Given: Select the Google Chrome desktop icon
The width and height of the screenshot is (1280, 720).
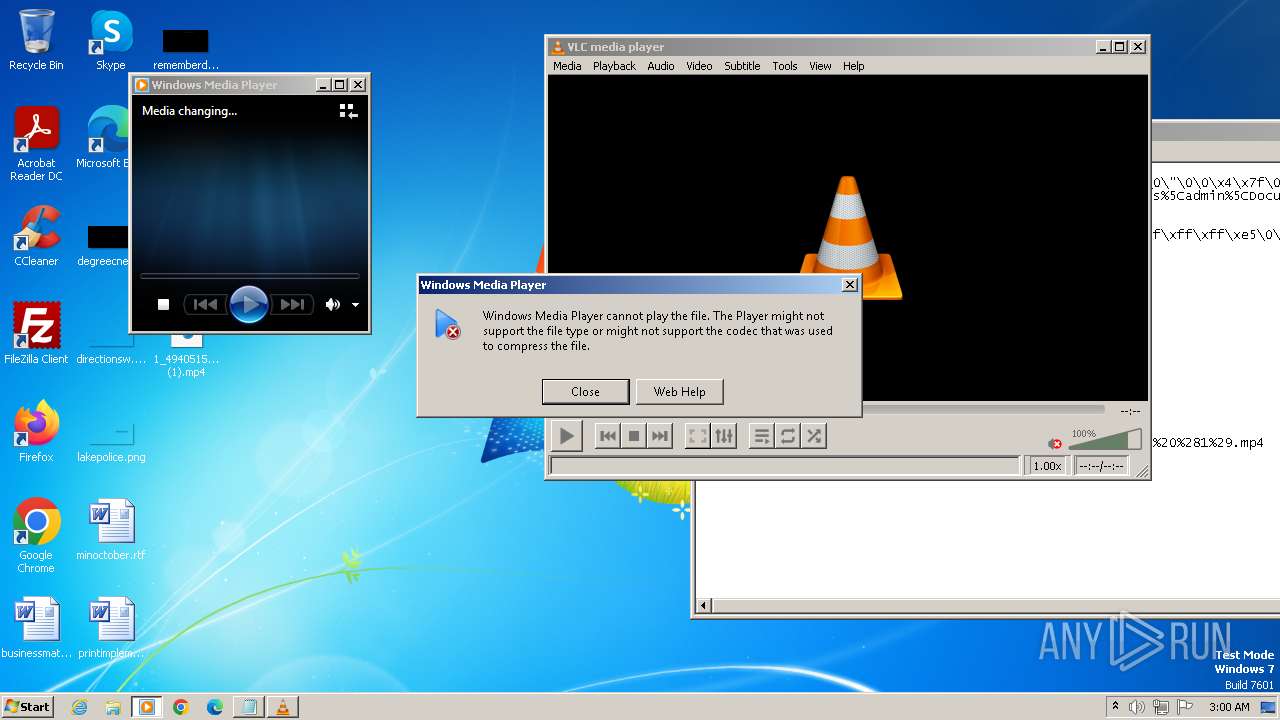Looking at the screenshot, I should (x=36, y=536).
